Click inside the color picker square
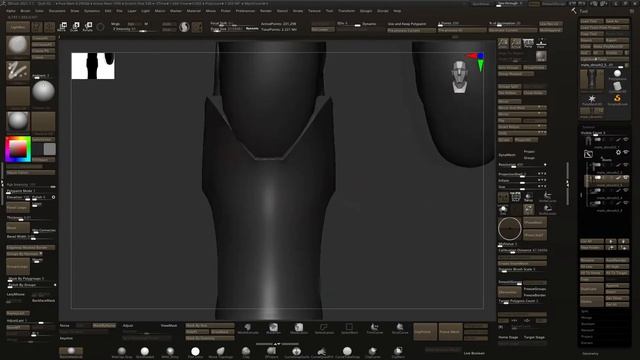This screenshot has height=360, width=640. 18,149
